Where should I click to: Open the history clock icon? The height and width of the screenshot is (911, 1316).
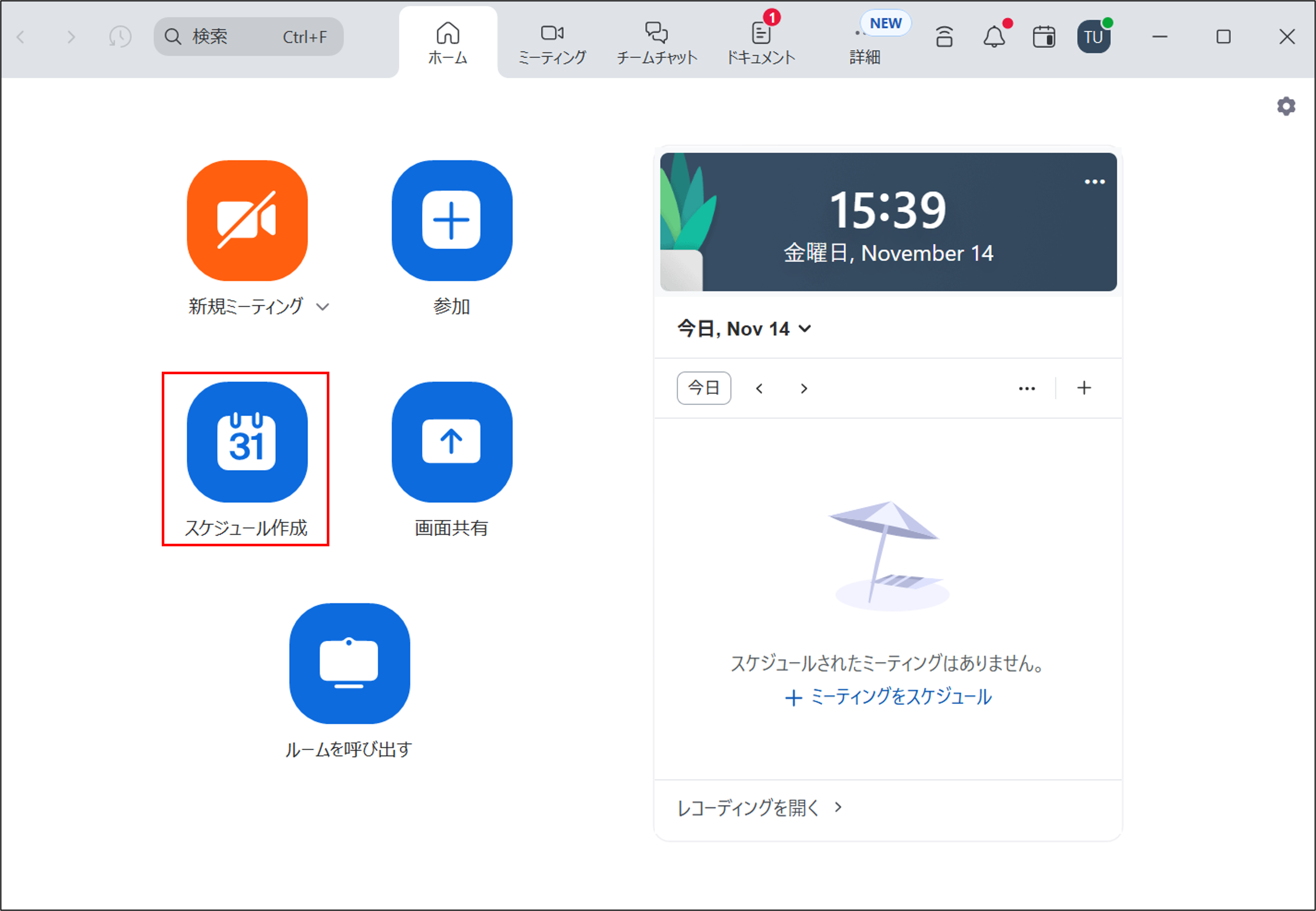coord(120,37)
